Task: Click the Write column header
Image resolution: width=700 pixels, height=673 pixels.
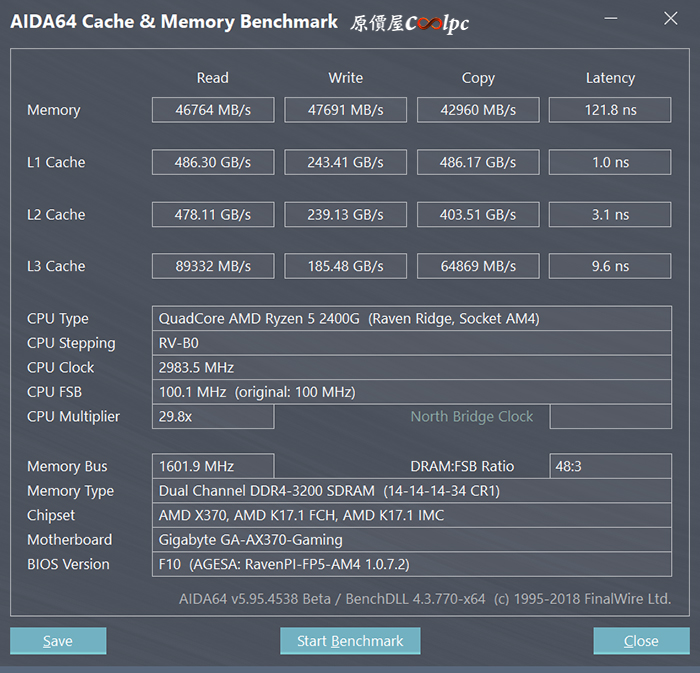Action: click(346, 78)
